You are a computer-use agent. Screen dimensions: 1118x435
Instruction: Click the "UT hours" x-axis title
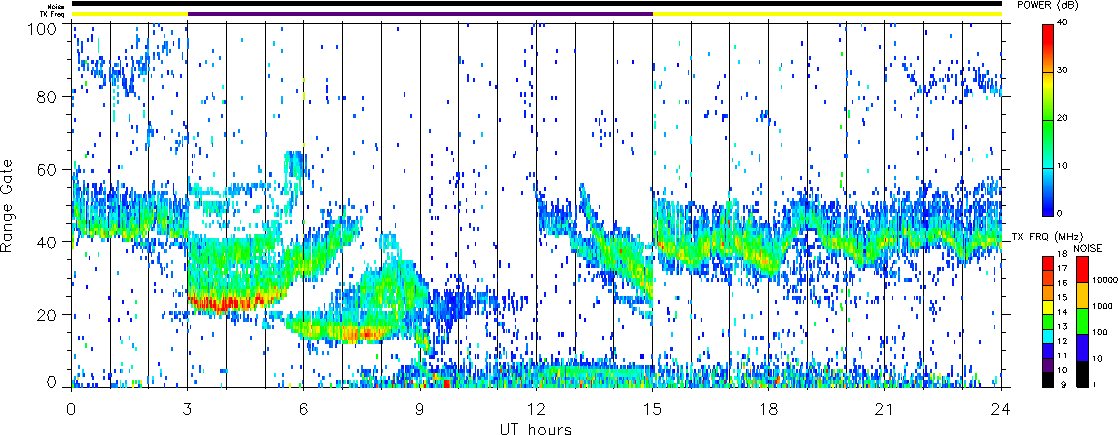[536, 429]
